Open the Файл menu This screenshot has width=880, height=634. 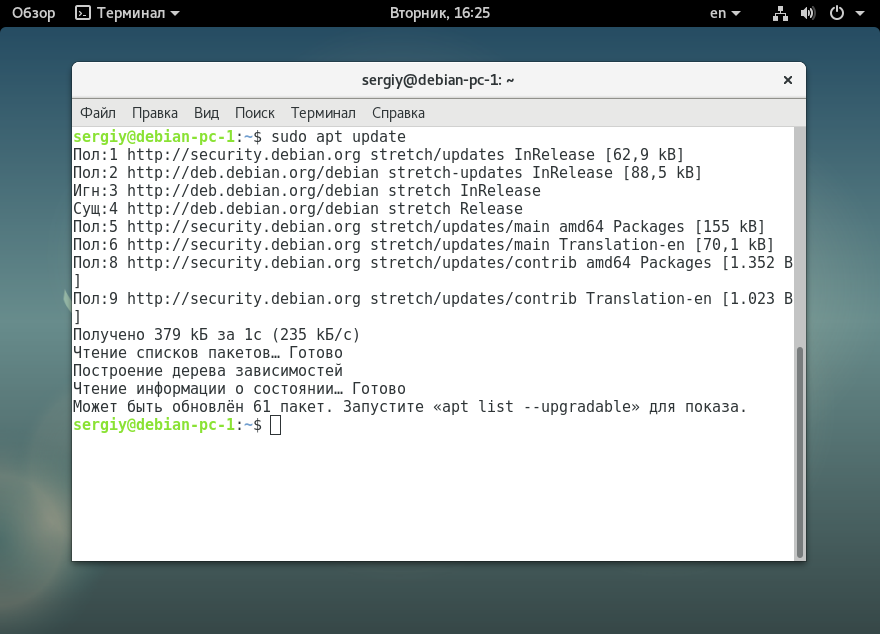[x=98, y=113]
